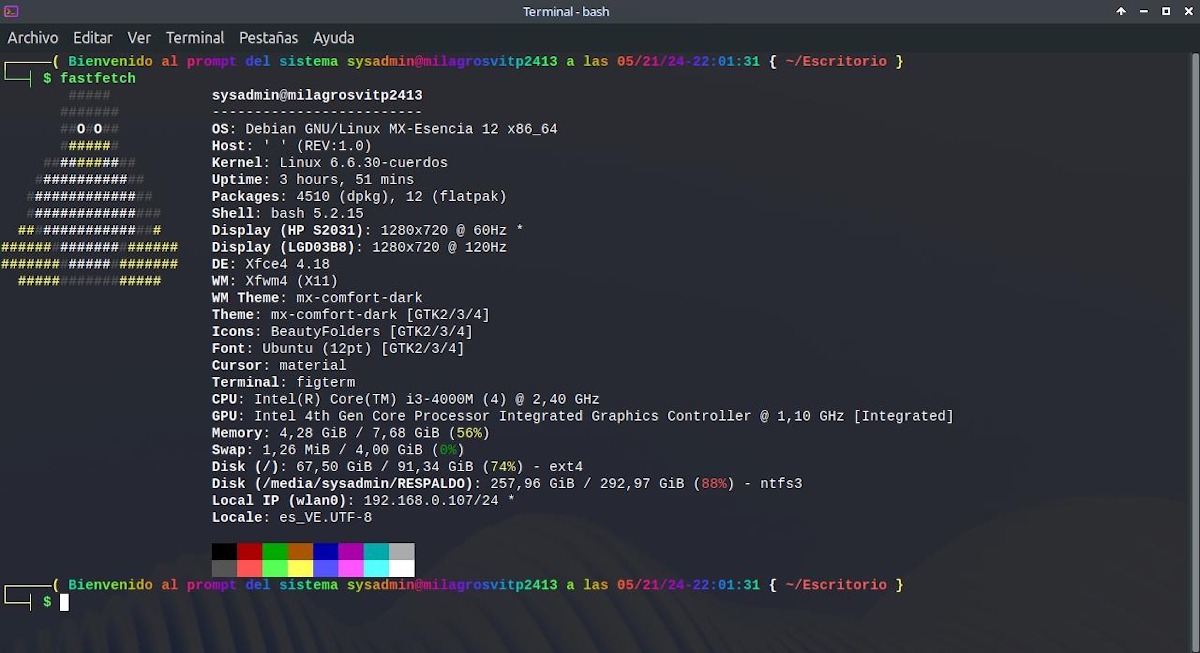Viewport: 1200px width, 653px height.
Task: Click the dark red color block
Action: (x=249, y=552)
